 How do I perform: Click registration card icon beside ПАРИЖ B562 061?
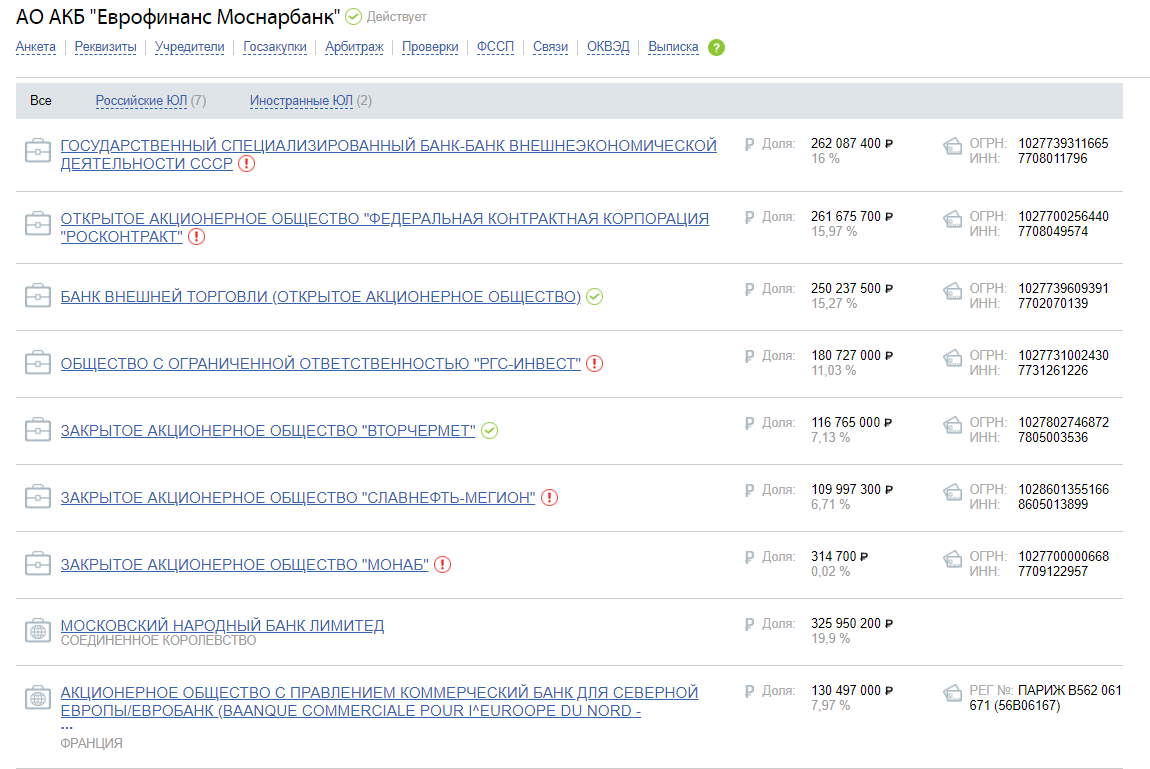click(x=952, y=693)
